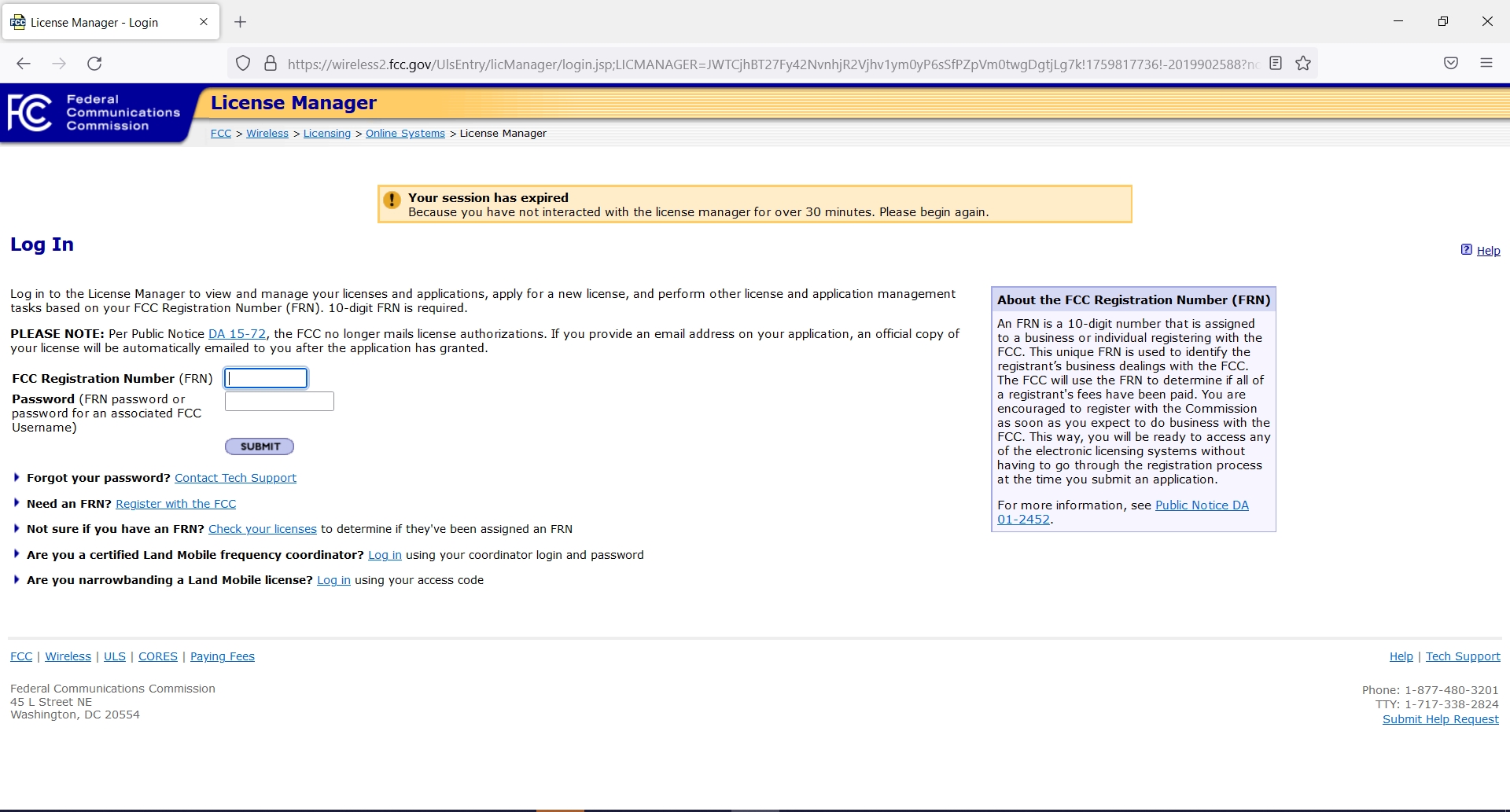Open Register with the FCC
Image resolution: width=1510 pixels, height=812 pixels.
click(x=175, y=504)
